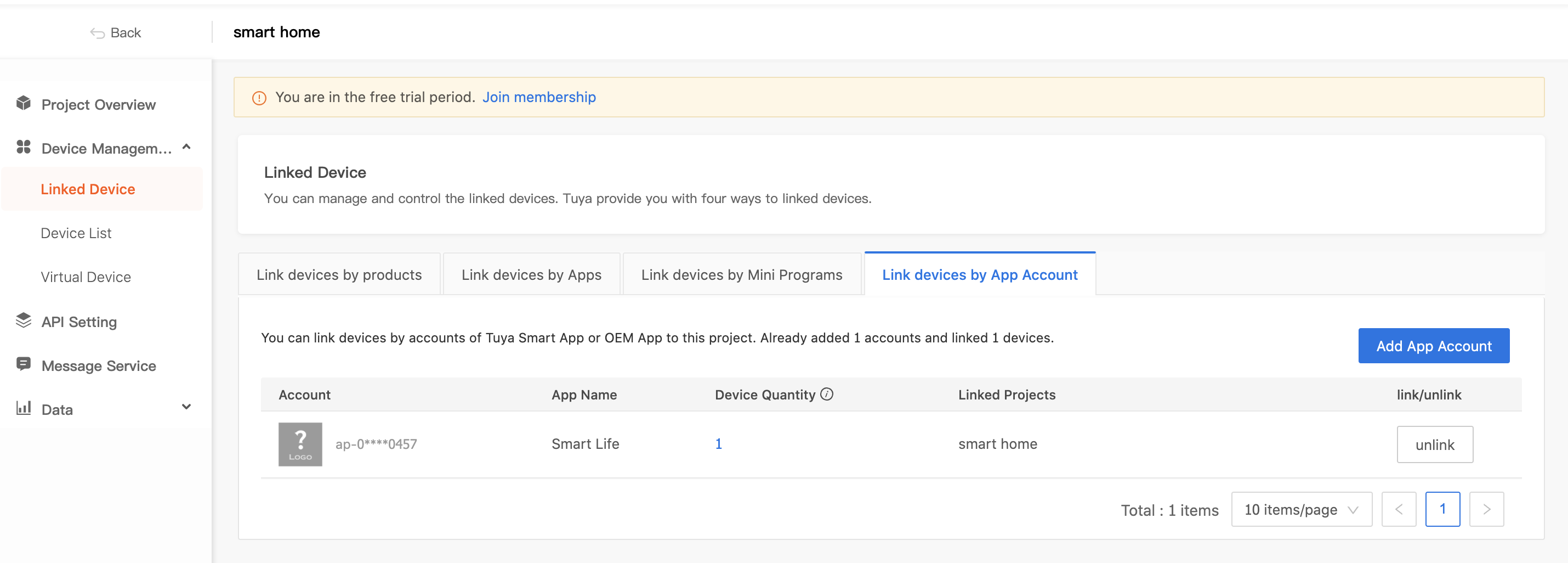Viewport: 1568px width, 563px height.
Task: Go to the next page arrow
Action: [1486, 509]
